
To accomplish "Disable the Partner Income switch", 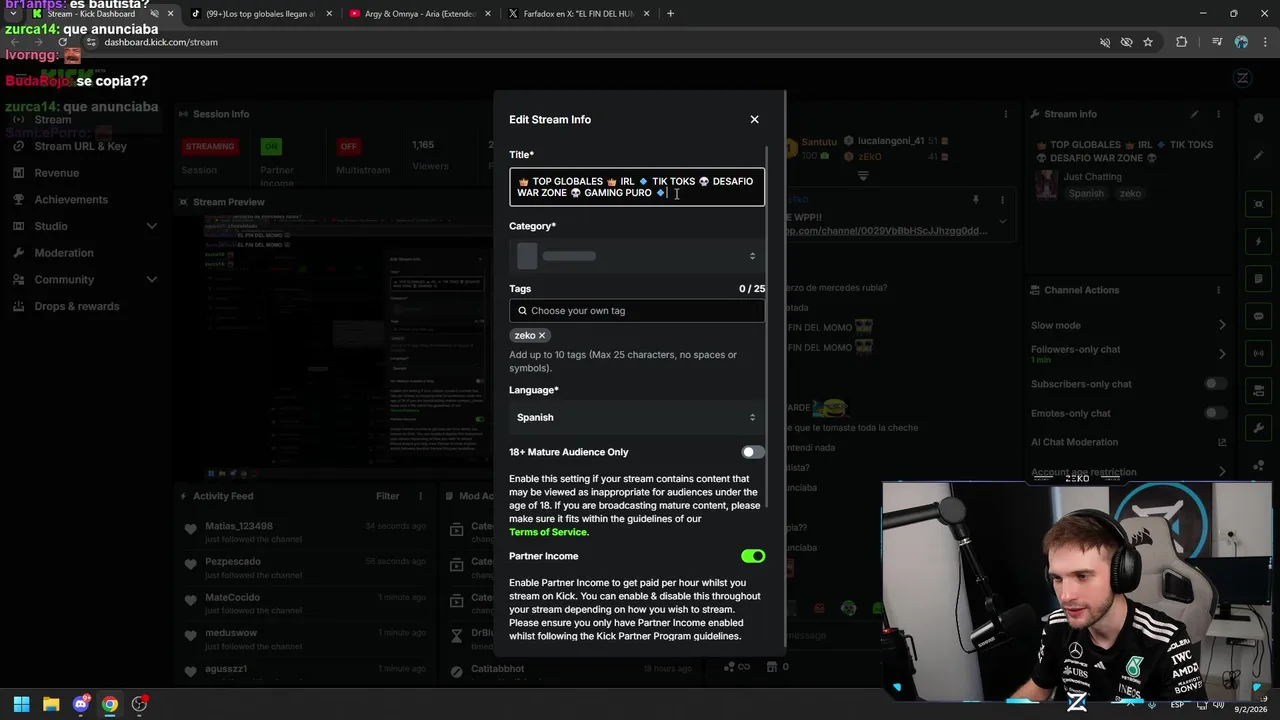I will (x=753, y=556).
